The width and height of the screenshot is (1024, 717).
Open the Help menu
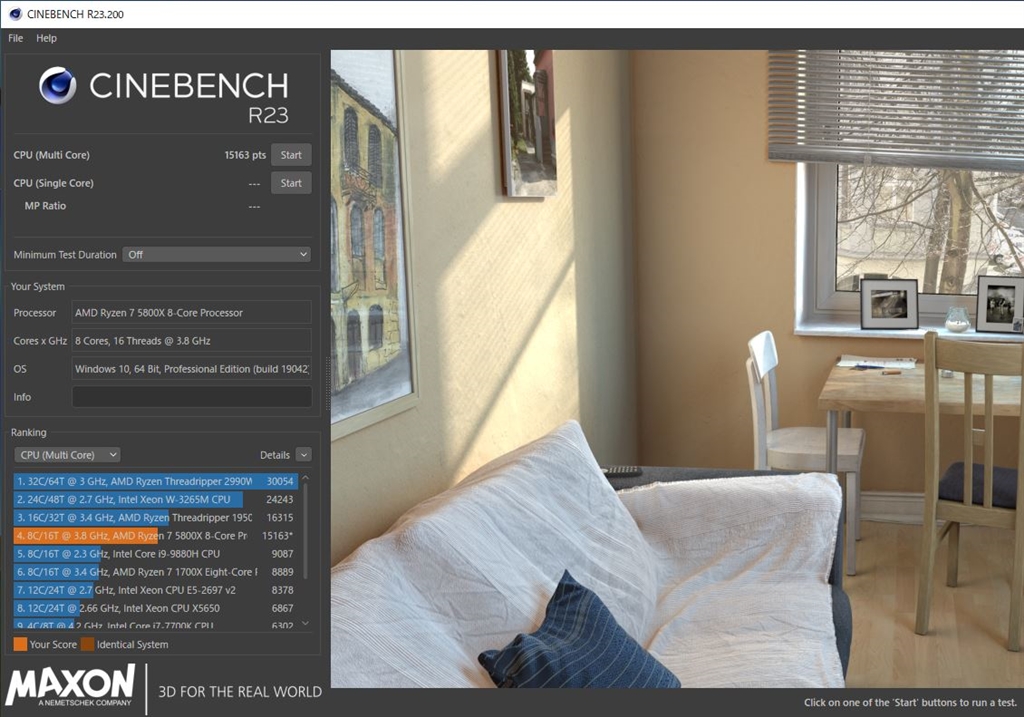coord(46,38)
